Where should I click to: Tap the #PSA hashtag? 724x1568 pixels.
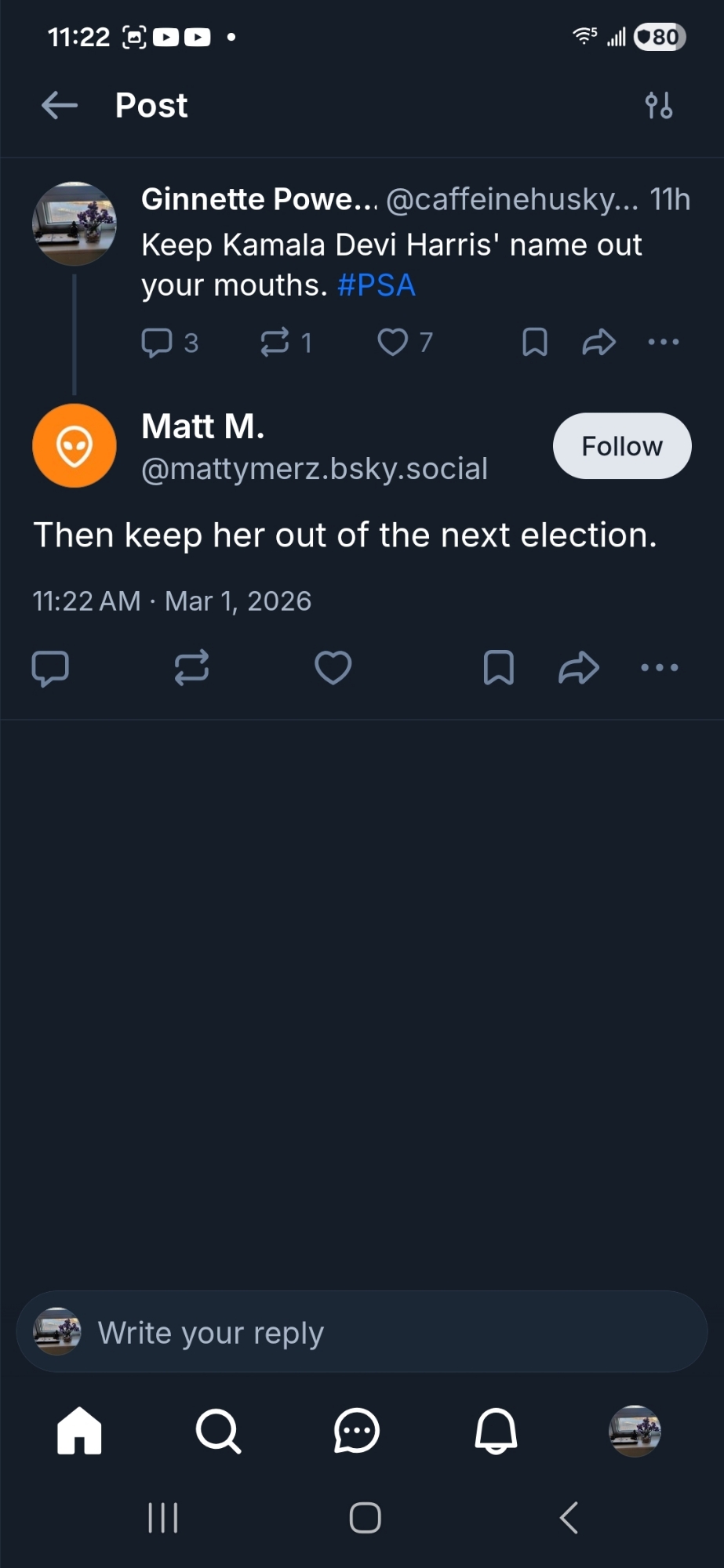377,285
